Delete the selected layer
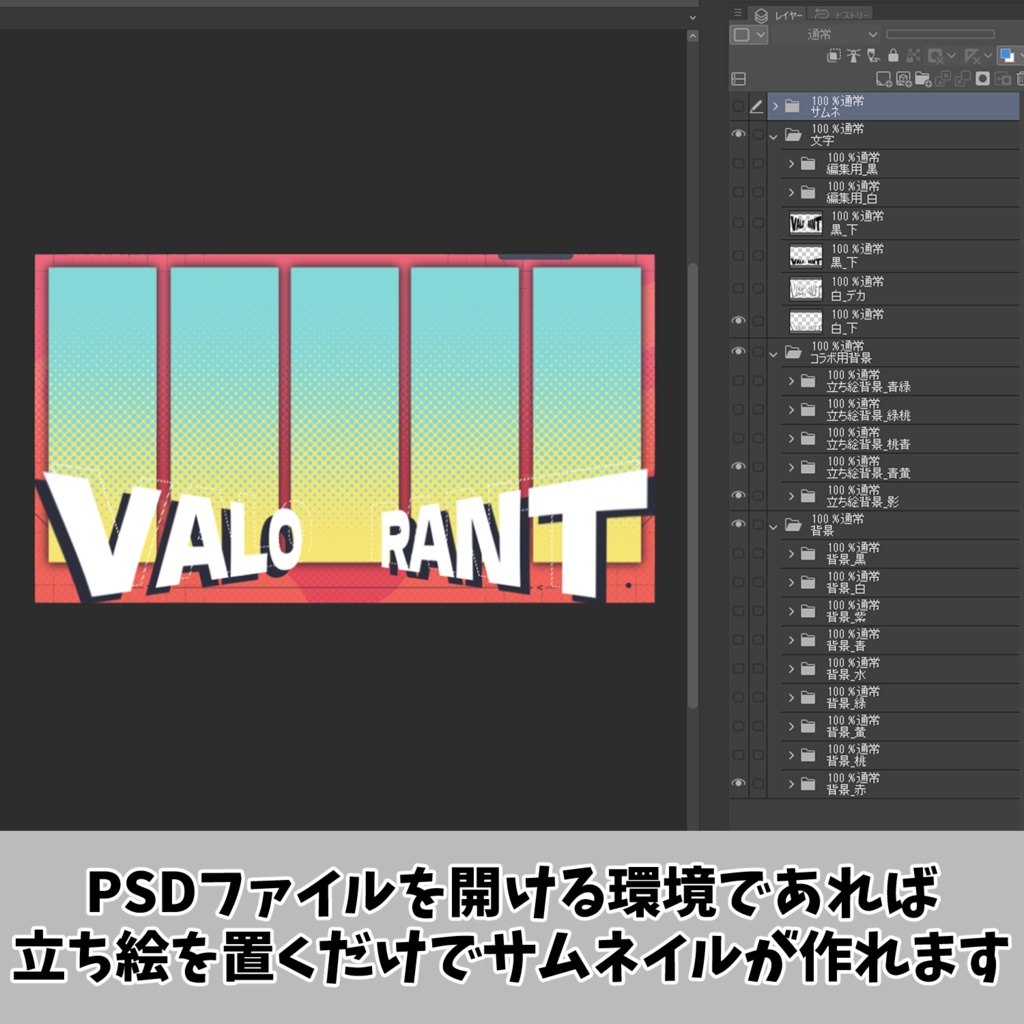 1019,78
